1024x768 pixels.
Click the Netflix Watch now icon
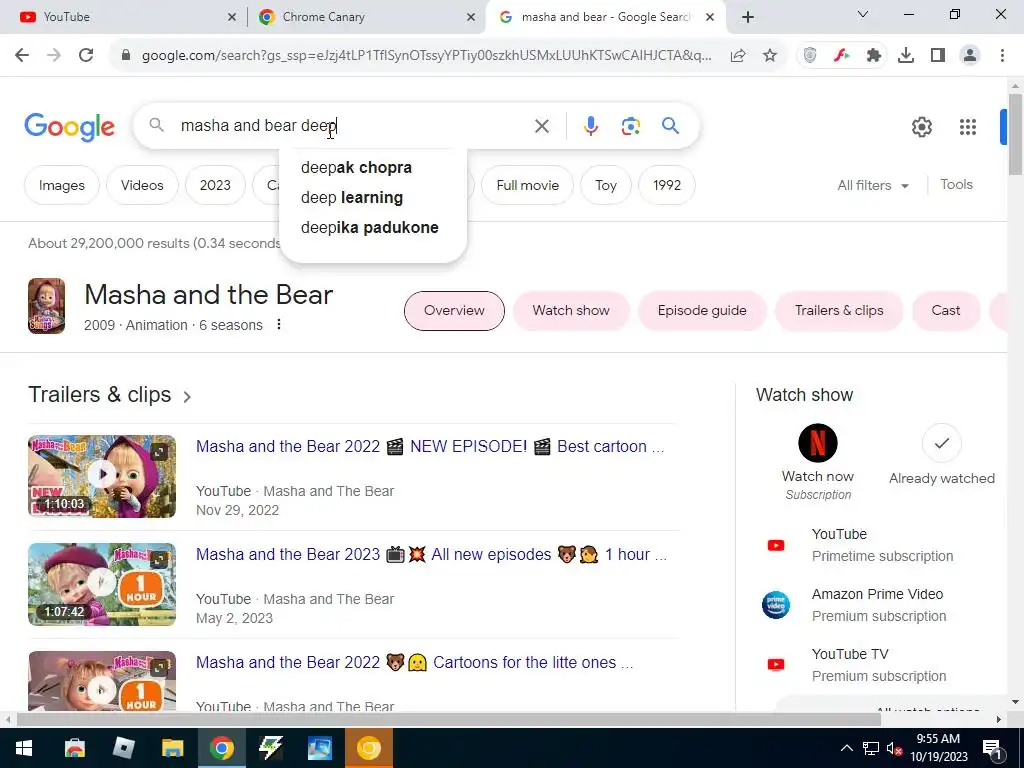coord(818,443)
